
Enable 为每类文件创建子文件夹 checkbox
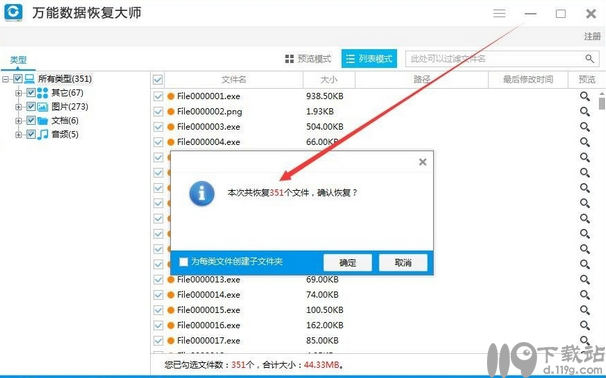pyautogui.click(x=184, y=262)
